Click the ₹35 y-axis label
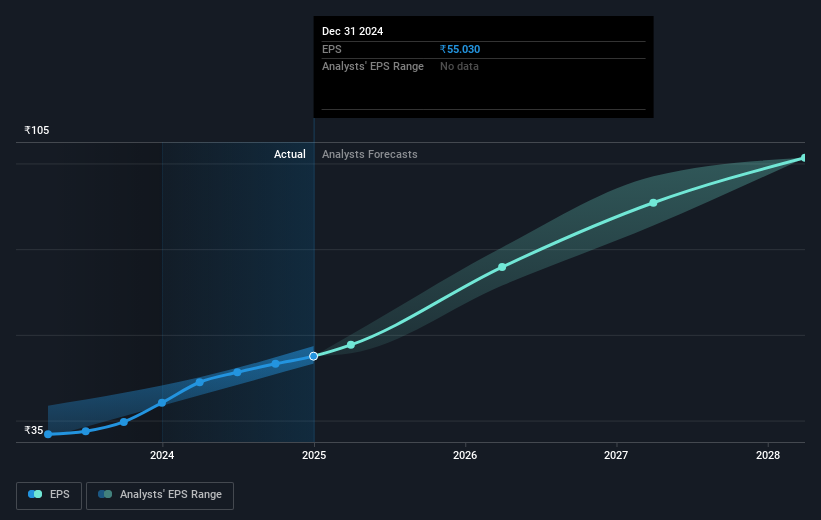Image resolution: width=821 pixels, height=520 pixels. click(x=34, y=430)
